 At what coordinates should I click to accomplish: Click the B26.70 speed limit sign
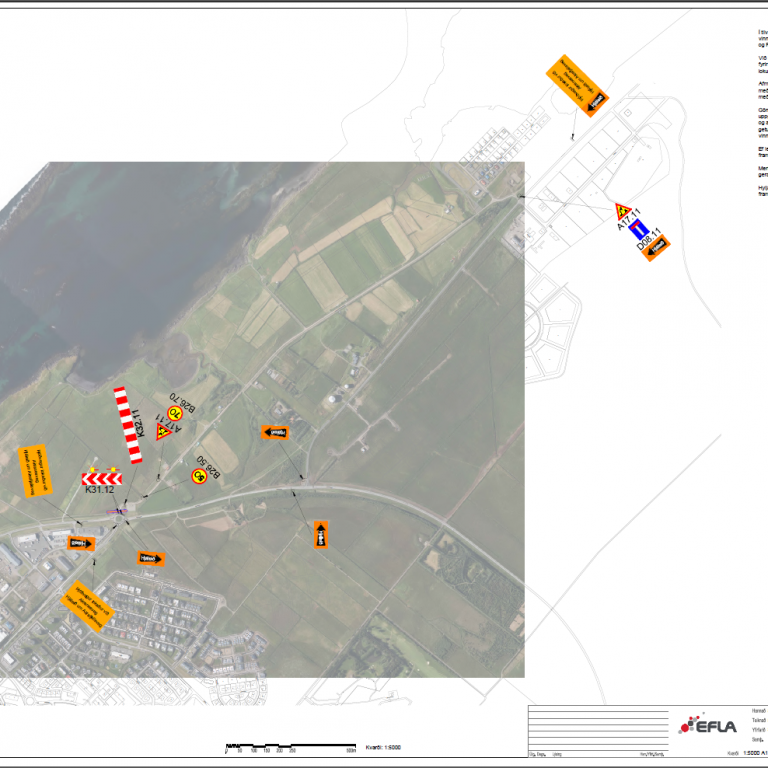click(x=174, y=412)
